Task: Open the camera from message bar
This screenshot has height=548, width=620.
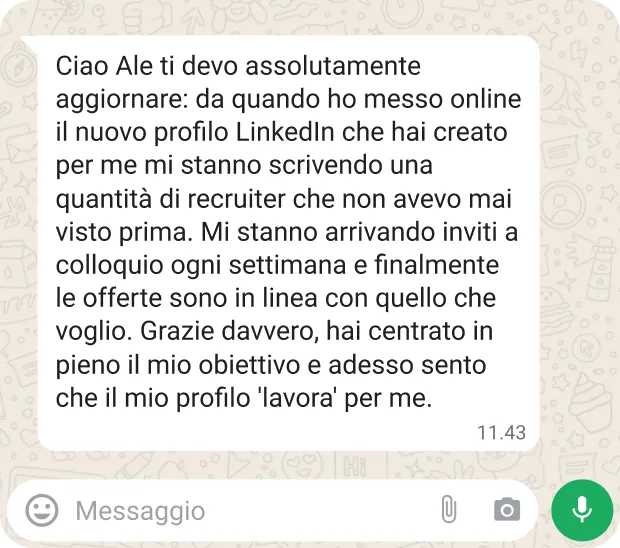Action: coord(507,510)
